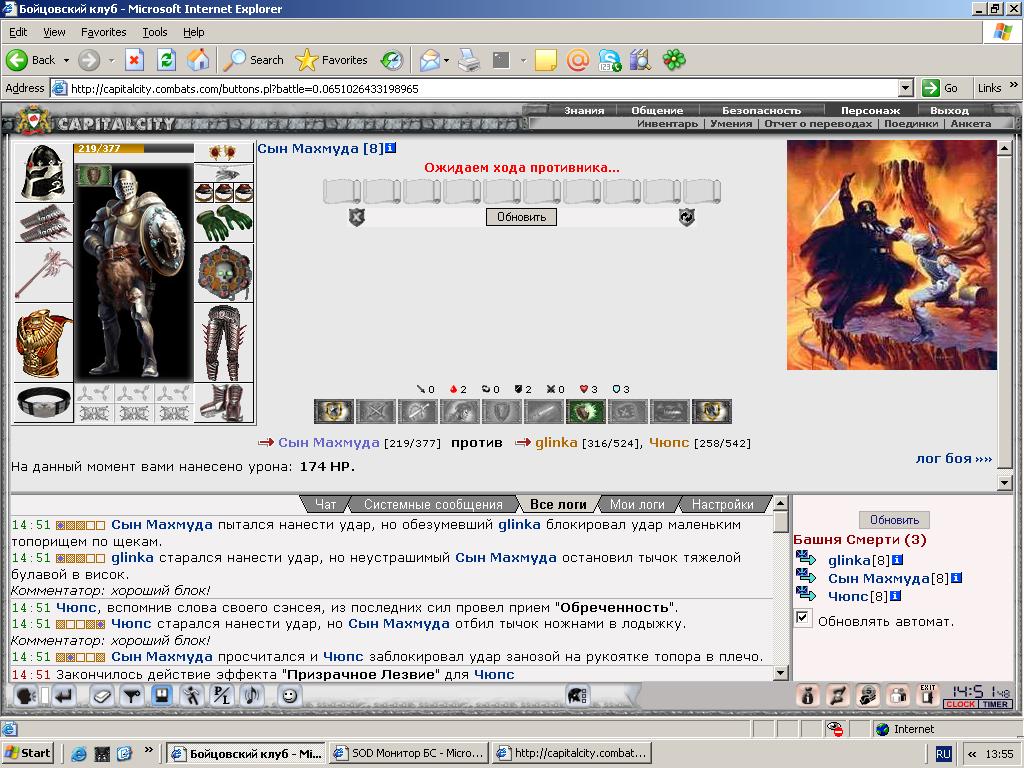Toggle the CLOCK mode button
Image resolution: width=1024 pixels, height=768 pixels.
tap(960, 704)
